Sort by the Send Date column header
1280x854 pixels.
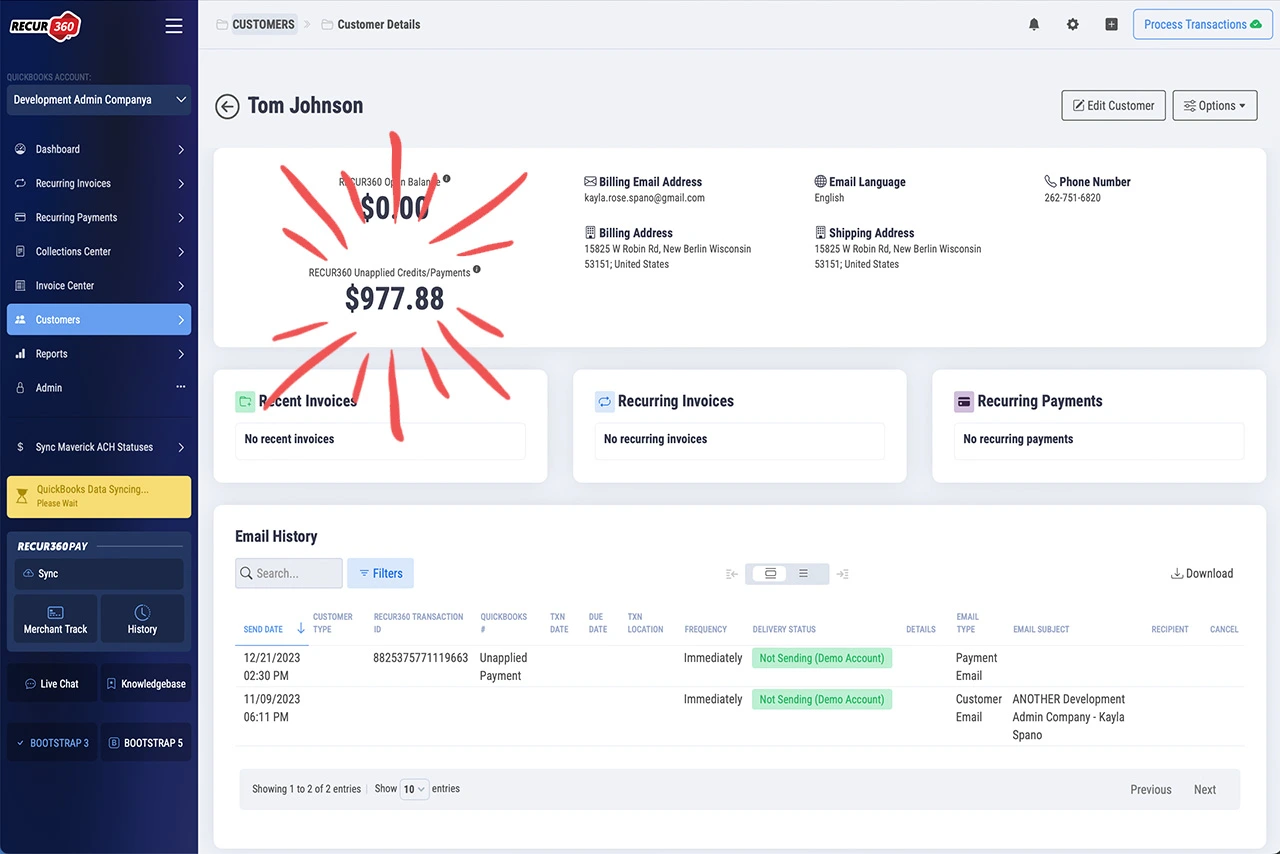[x=264, y=629]
